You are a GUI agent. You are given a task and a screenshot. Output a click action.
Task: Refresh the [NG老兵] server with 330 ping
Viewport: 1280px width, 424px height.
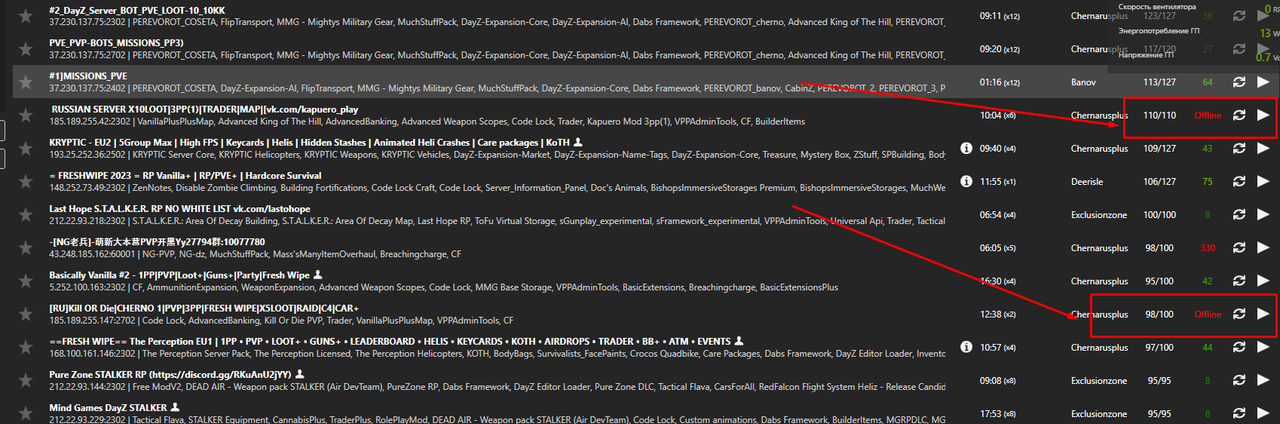point(1238,248)
